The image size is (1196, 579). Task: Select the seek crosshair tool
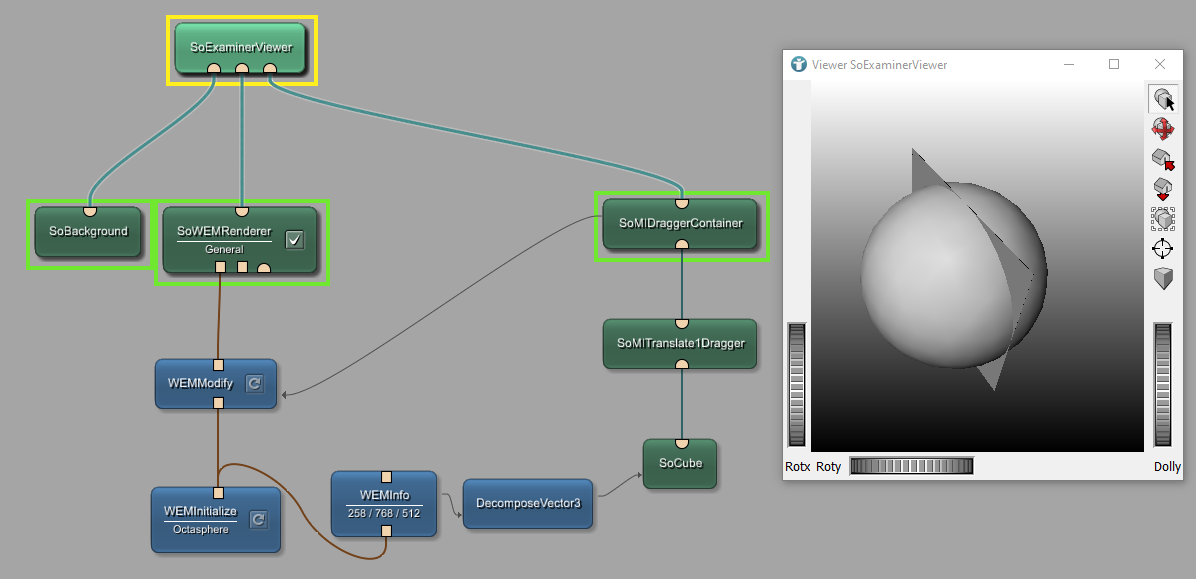(x=1163, y=248)
